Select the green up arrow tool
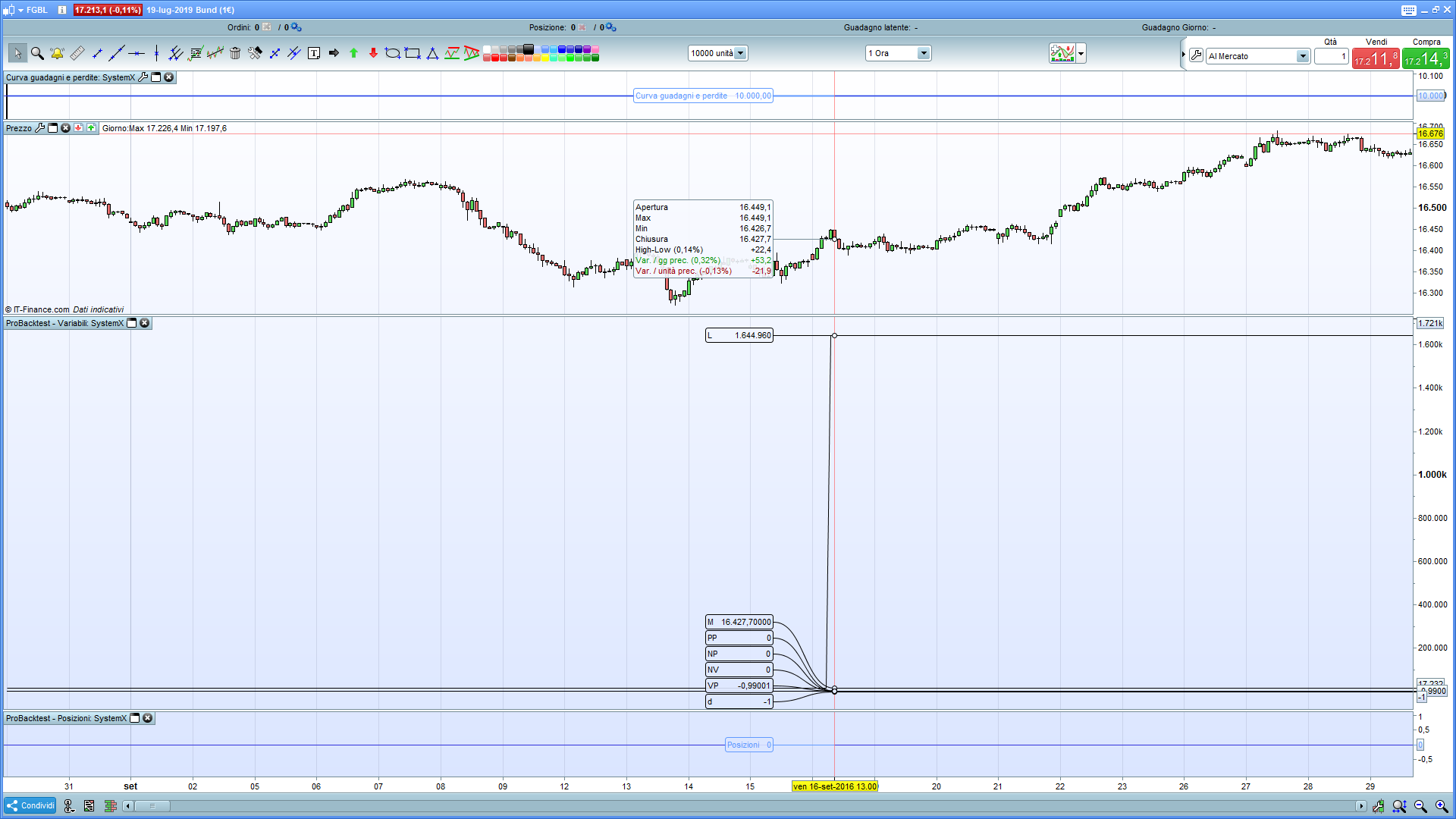 353,53
